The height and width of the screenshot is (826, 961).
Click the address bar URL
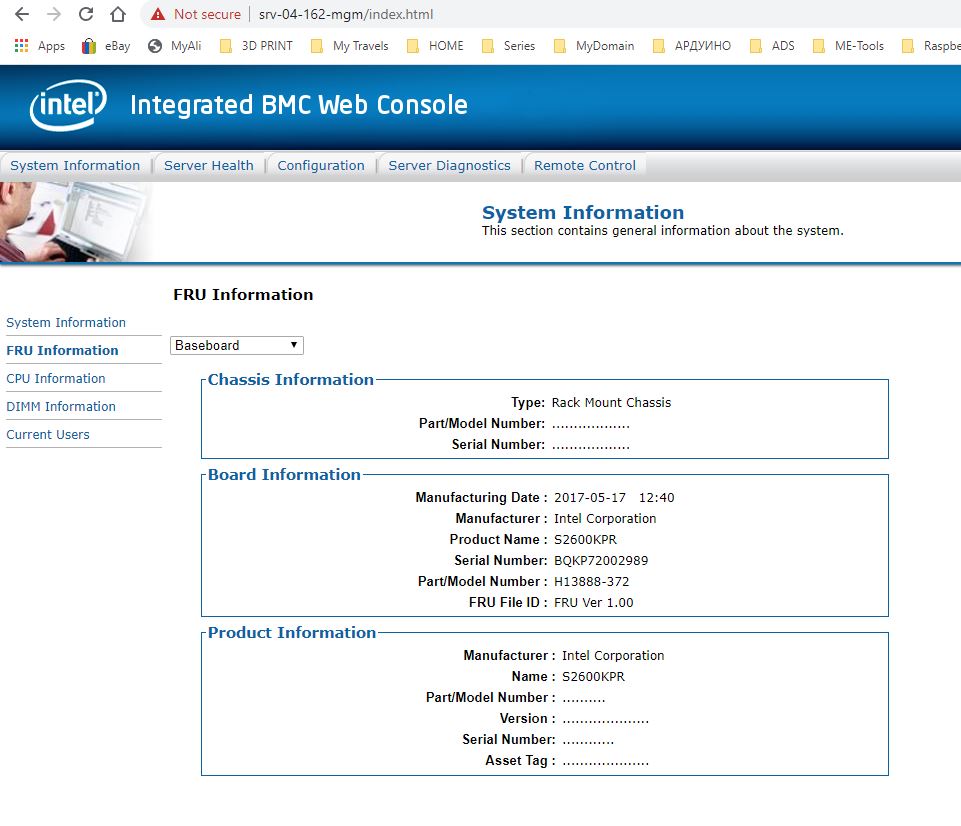pyautogui.click(x=345, y=15)
